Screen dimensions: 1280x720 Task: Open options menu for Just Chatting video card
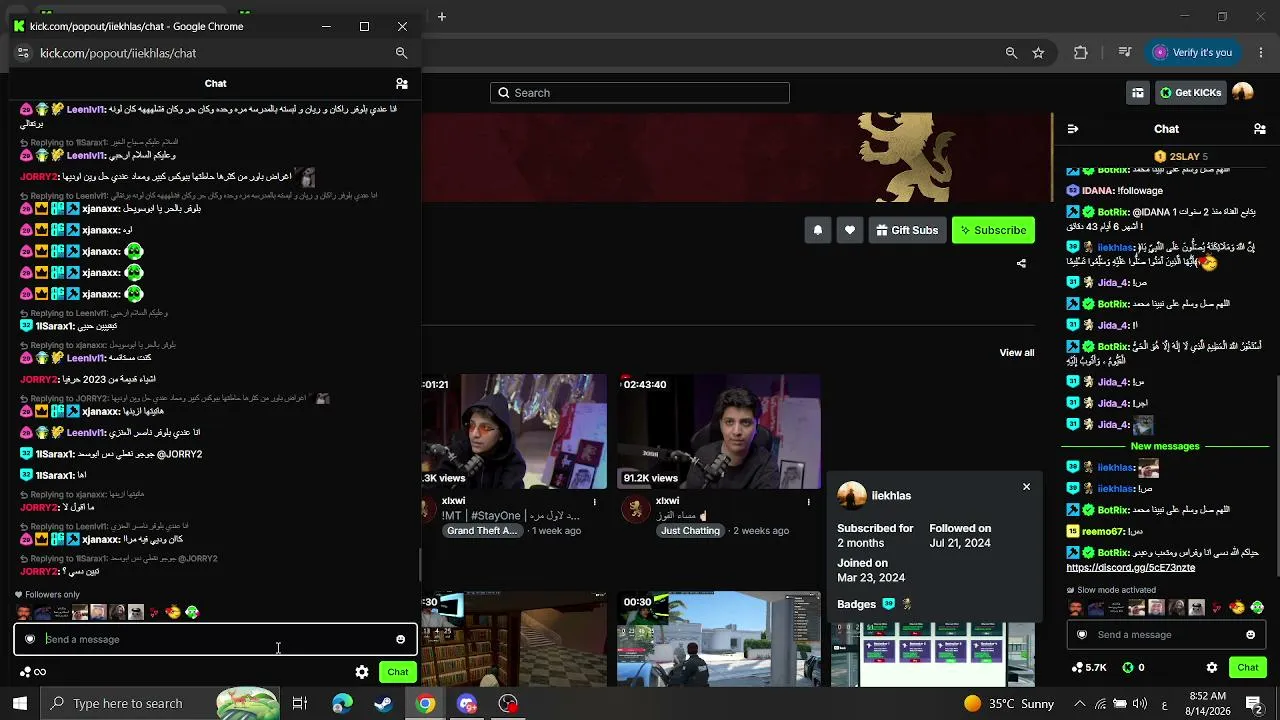click(x=808, y=502)
